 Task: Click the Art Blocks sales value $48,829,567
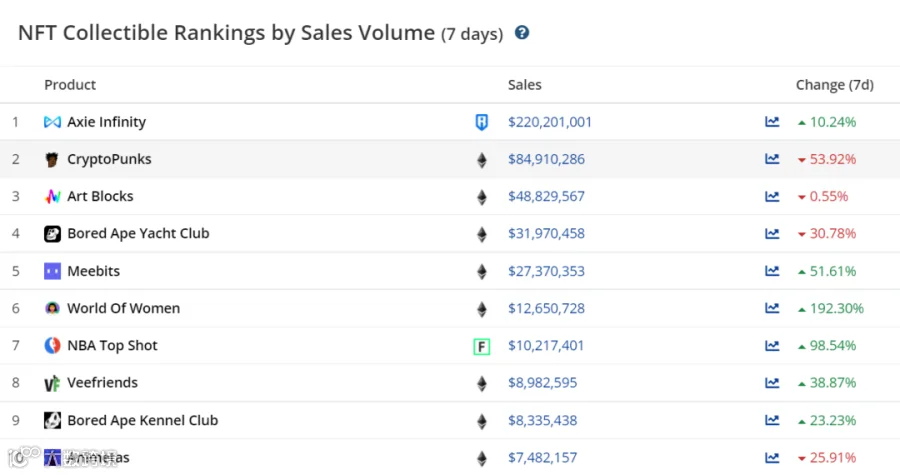coord(546,197)
